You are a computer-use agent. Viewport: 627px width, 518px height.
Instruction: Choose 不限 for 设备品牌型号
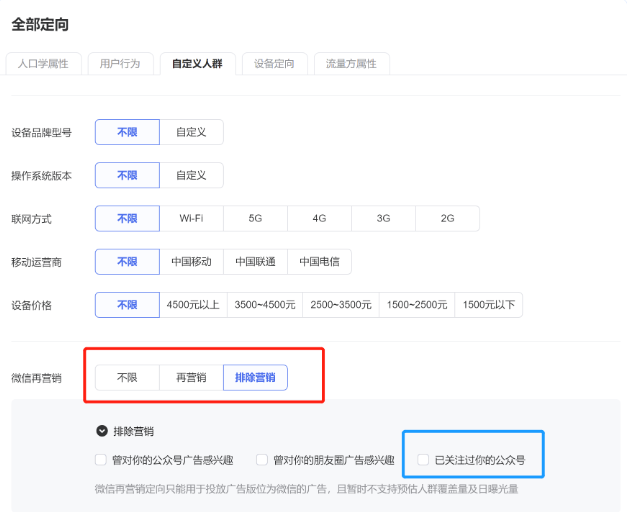(127, 132)
